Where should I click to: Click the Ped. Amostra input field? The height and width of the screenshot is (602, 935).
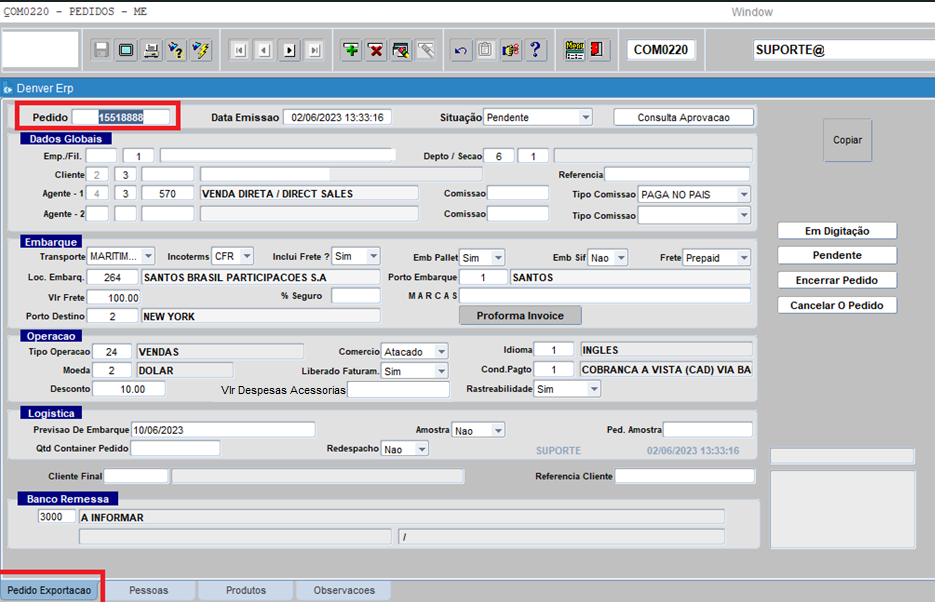coord(708,430)
